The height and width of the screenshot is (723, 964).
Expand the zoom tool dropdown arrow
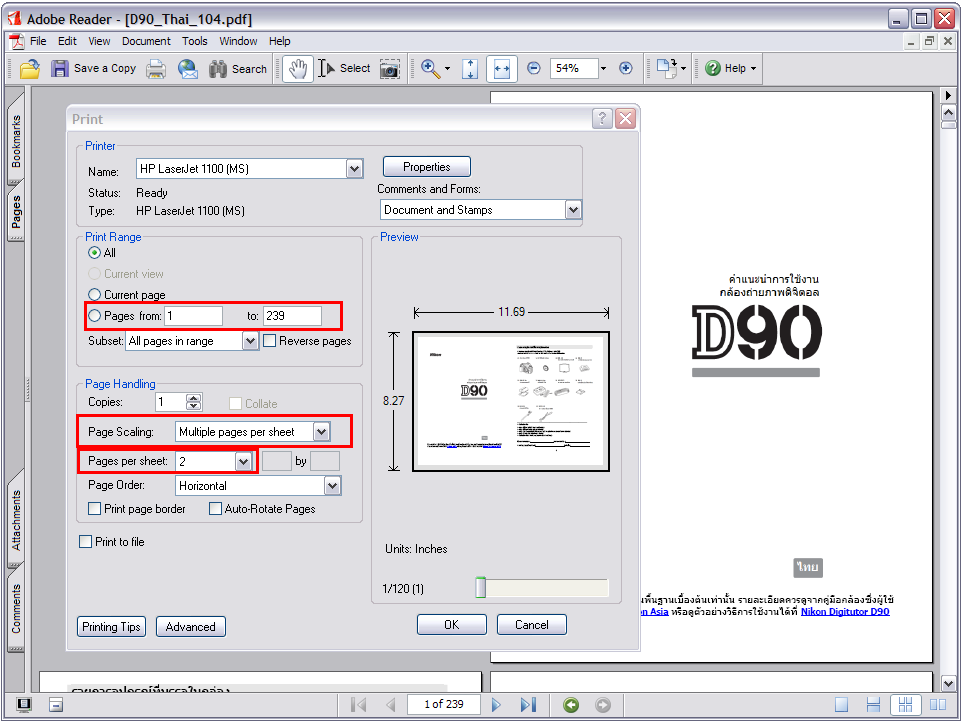click(x=447, y=68)
